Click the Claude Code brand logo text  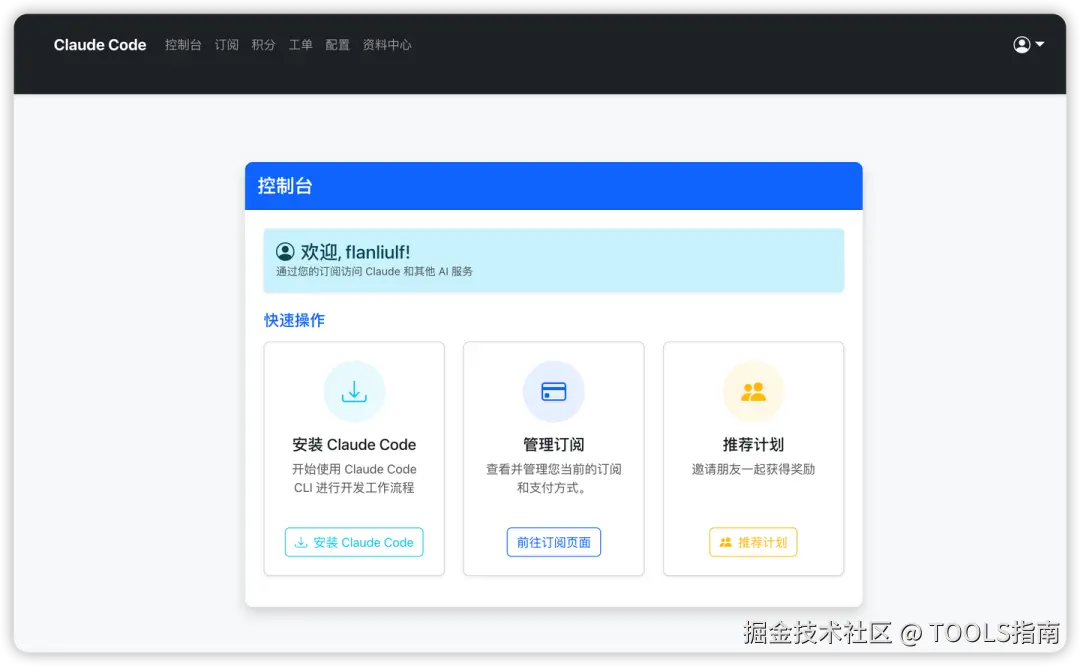point(100,45)
